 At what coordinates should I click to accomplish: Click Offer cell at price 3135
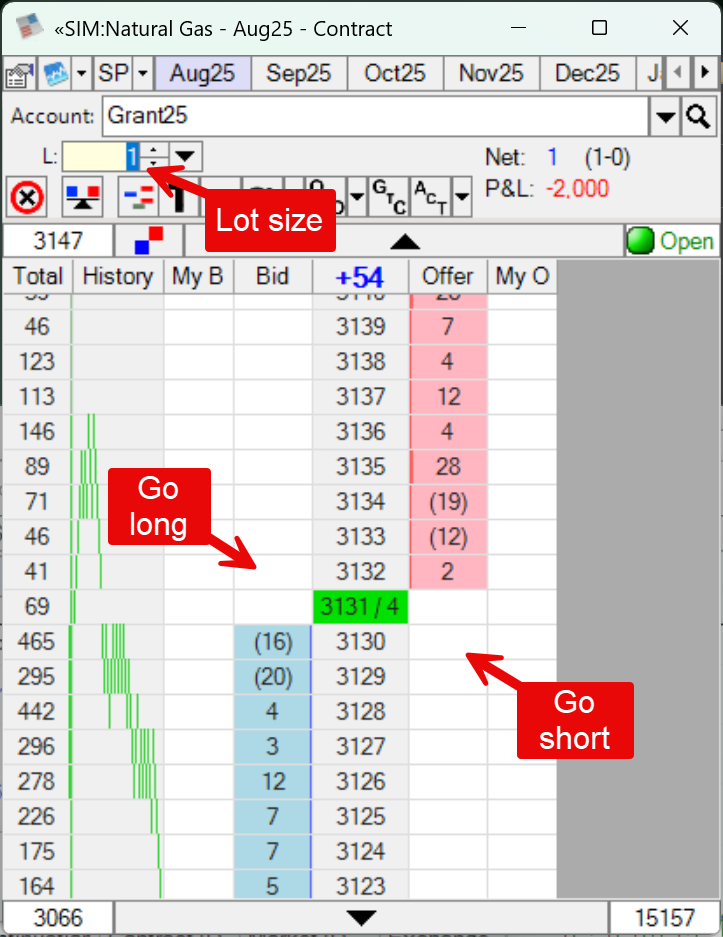tap(448, 466)
